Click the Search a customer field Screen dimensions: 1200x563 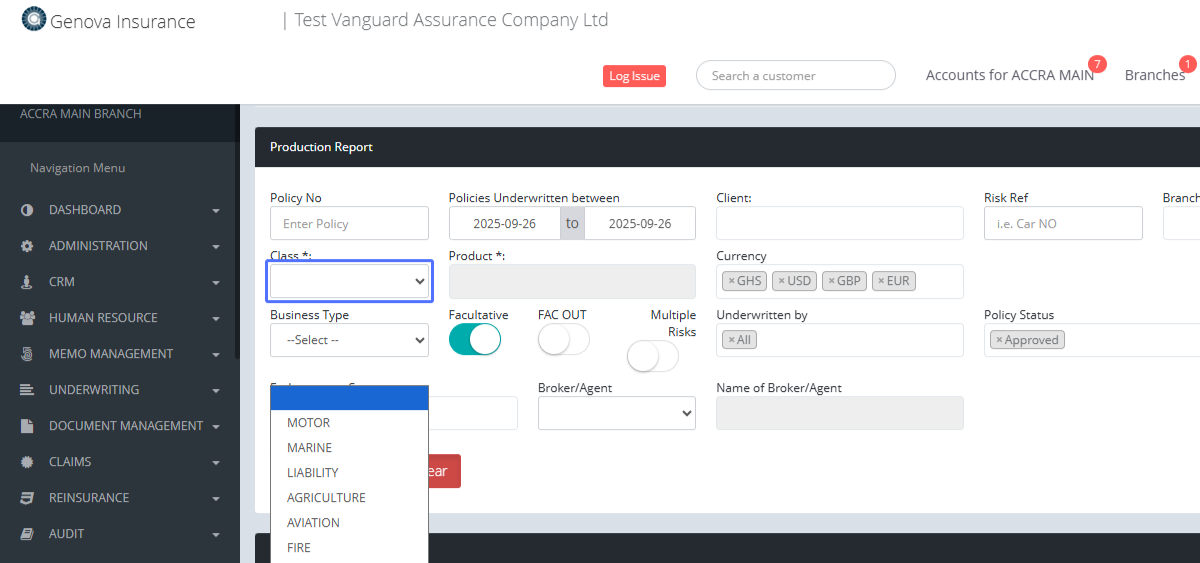pyautogui.click(x=795, y=75)
